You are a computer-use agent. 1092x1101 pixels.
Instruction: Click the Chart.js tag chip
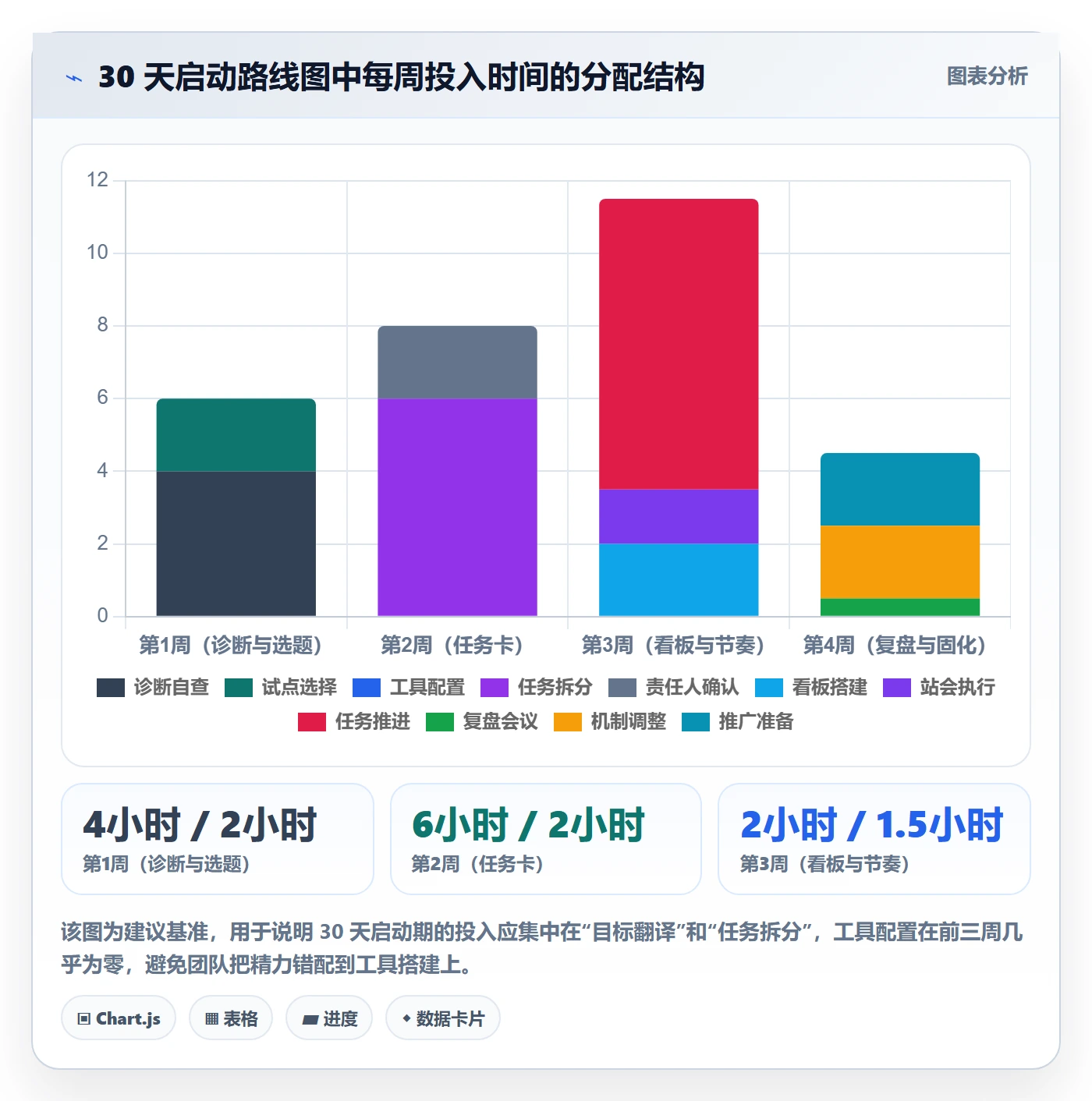pos(119,1018)
